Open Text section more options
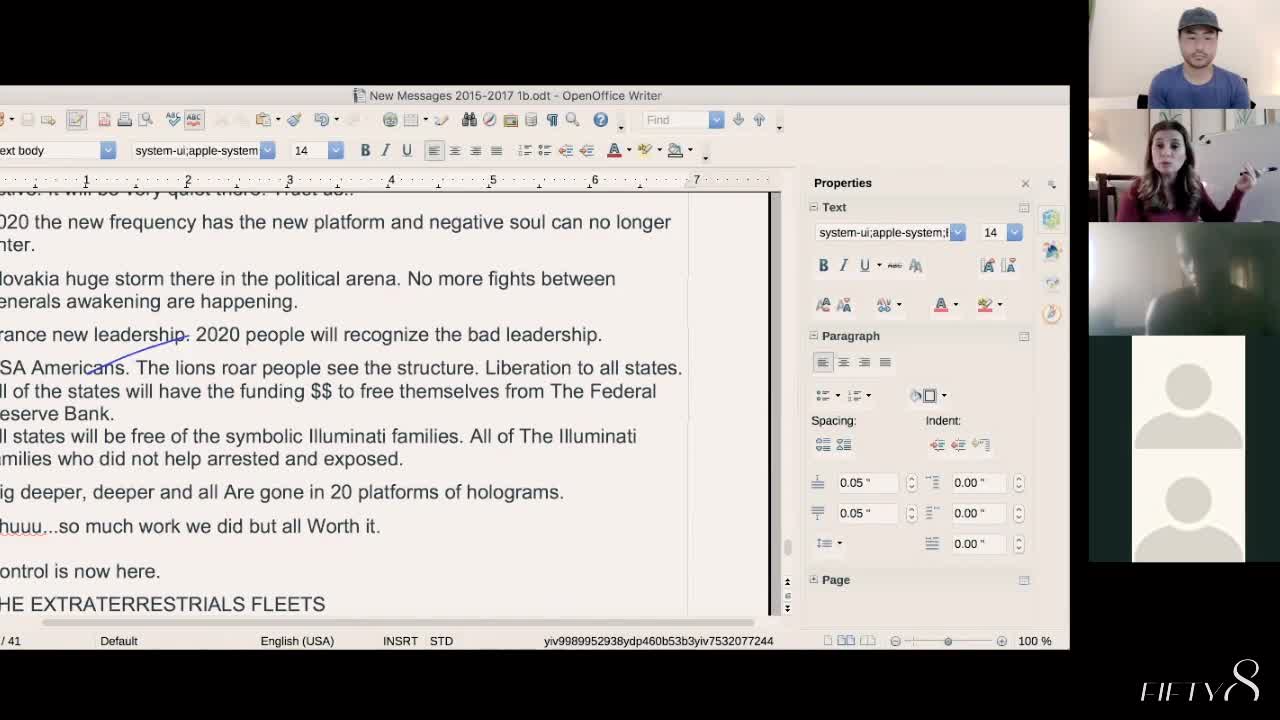This screenshot has width=1280, height=720. pyautogui.click(x=1024, y=207)
